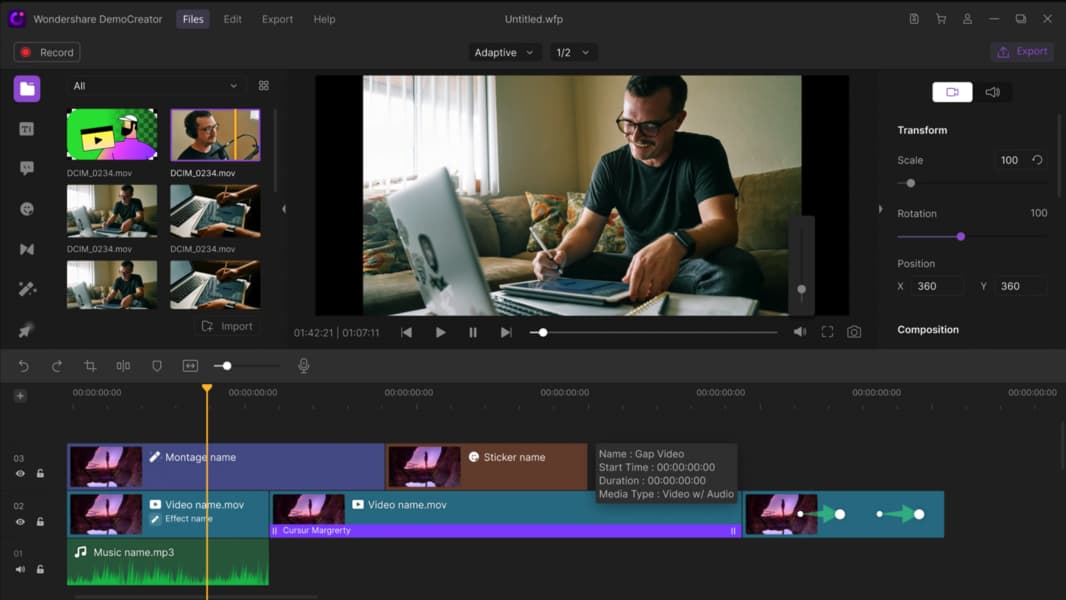The image size is (1066, 600).
Task: Lock track 01 with the padlock icon
Action: (x=40, y=568)
